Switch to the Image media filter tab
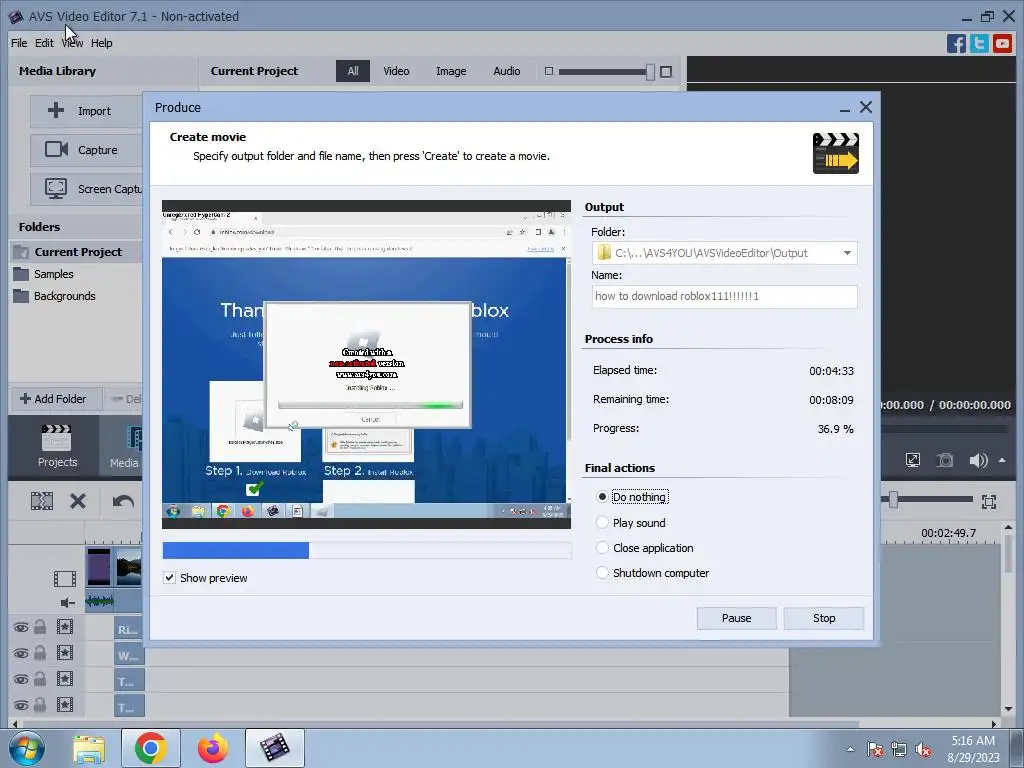Viewport: 1024px width, 768px height. pos(451,71)
